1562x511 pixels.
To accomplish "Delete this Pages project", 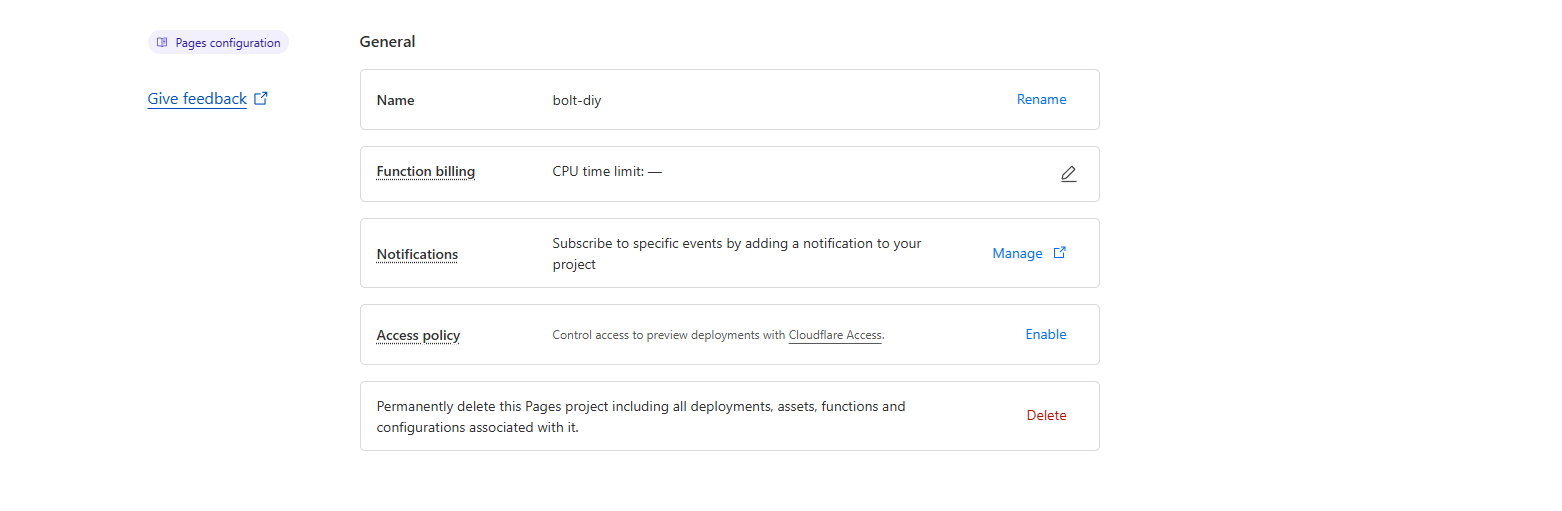I will click(x=1046, y=415).
